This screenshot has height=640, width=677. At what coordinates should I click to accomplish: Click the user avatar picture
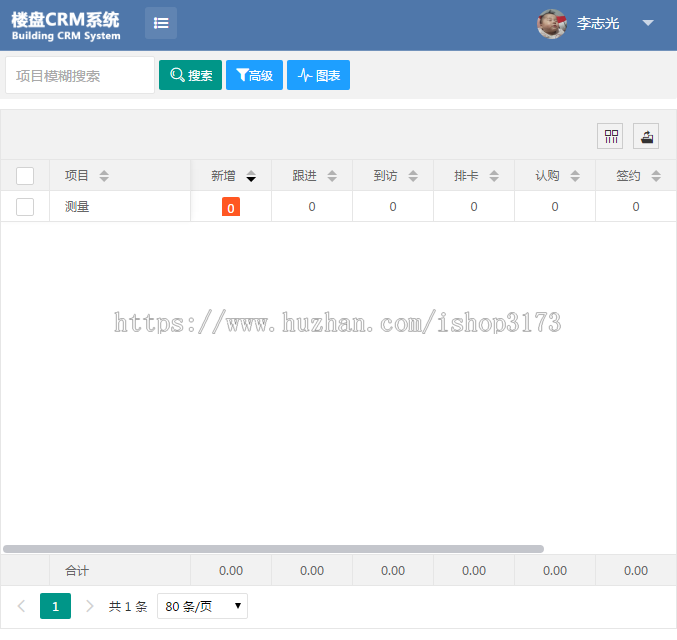(552, 24)
